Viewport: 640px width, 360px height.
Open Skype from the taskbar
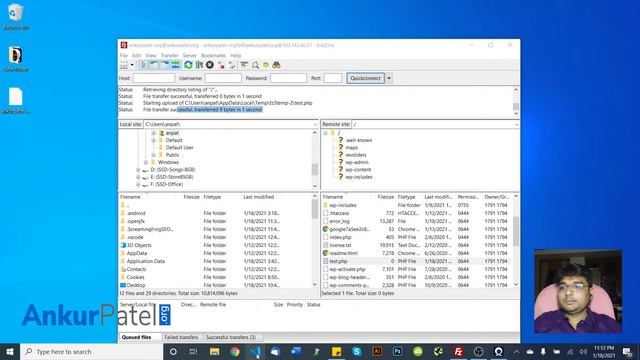click(x=357, y=351)
